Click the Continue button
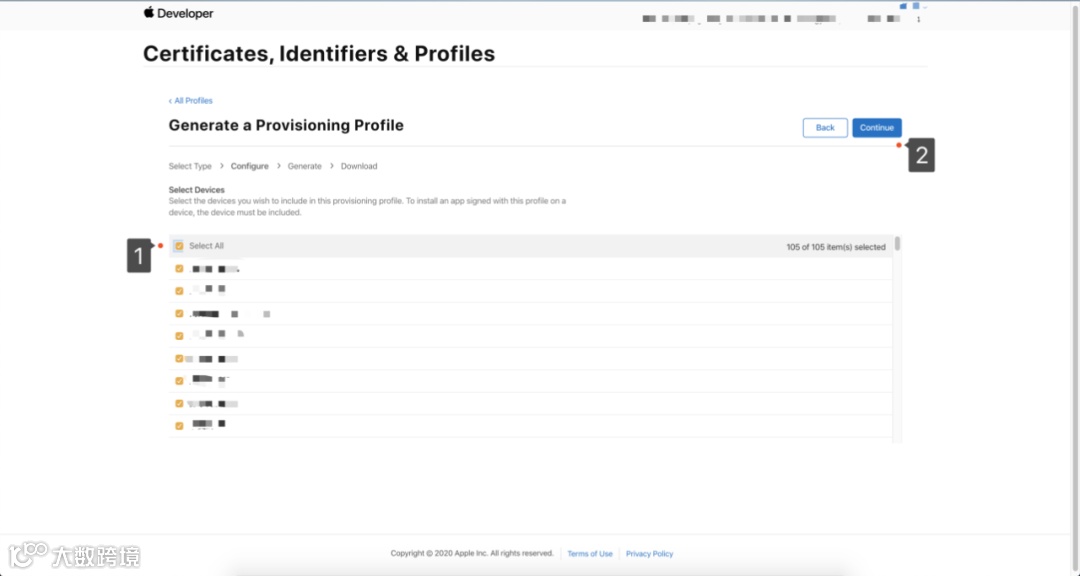This screenshot has width=1080, height=576. coord(876,128)
